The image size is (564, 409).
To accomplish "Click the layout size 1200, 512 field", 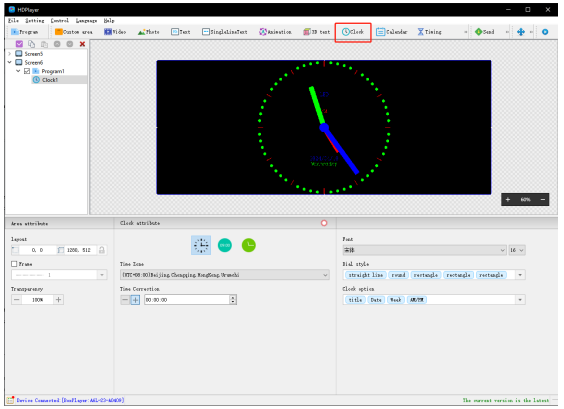I will tap(78, 250).
